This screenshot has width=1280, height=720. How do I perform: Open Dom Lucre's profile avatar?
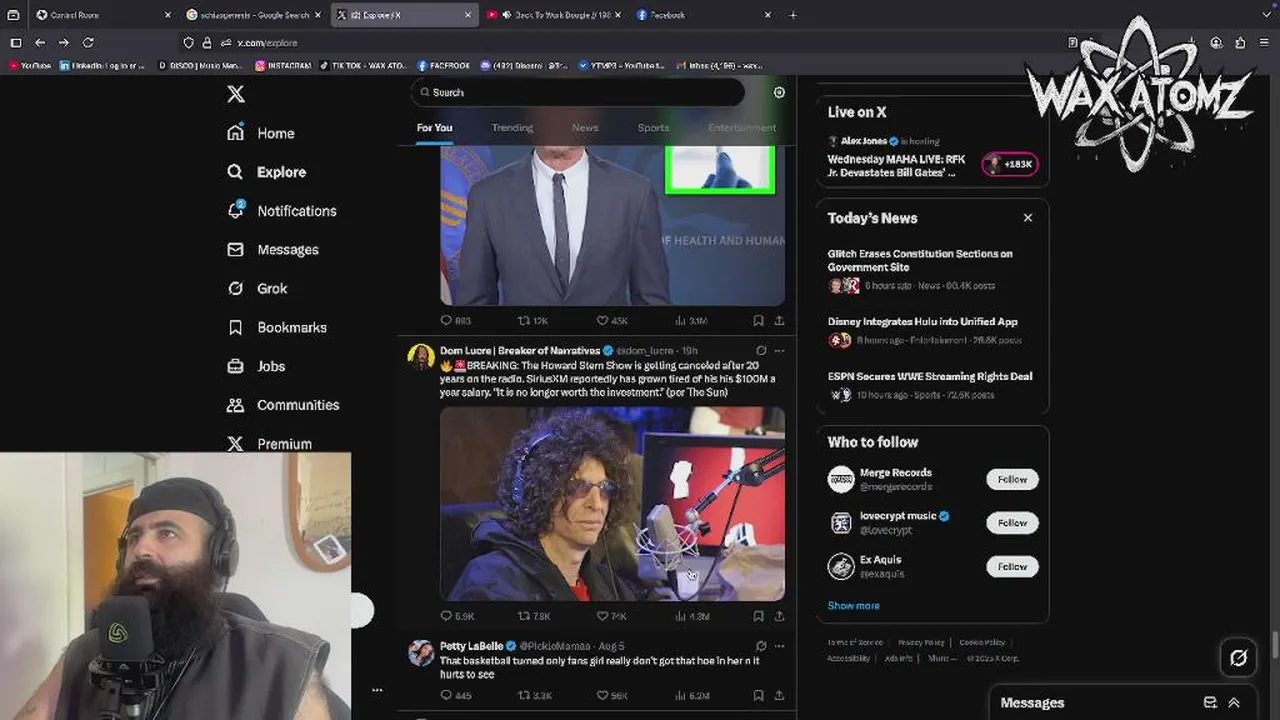(421, 357)
